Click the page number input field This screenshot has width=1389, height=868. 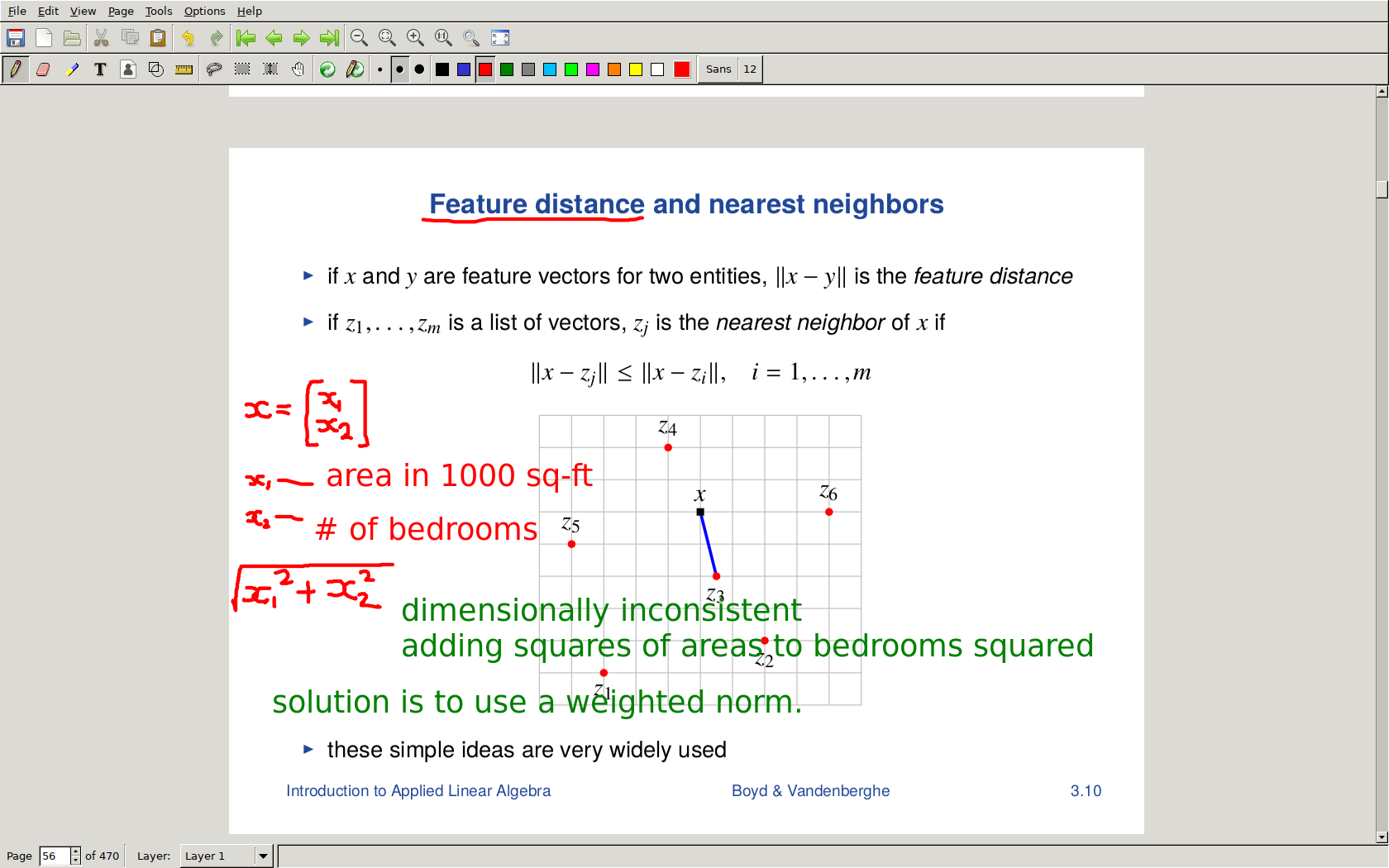click(x=55, y=856)
